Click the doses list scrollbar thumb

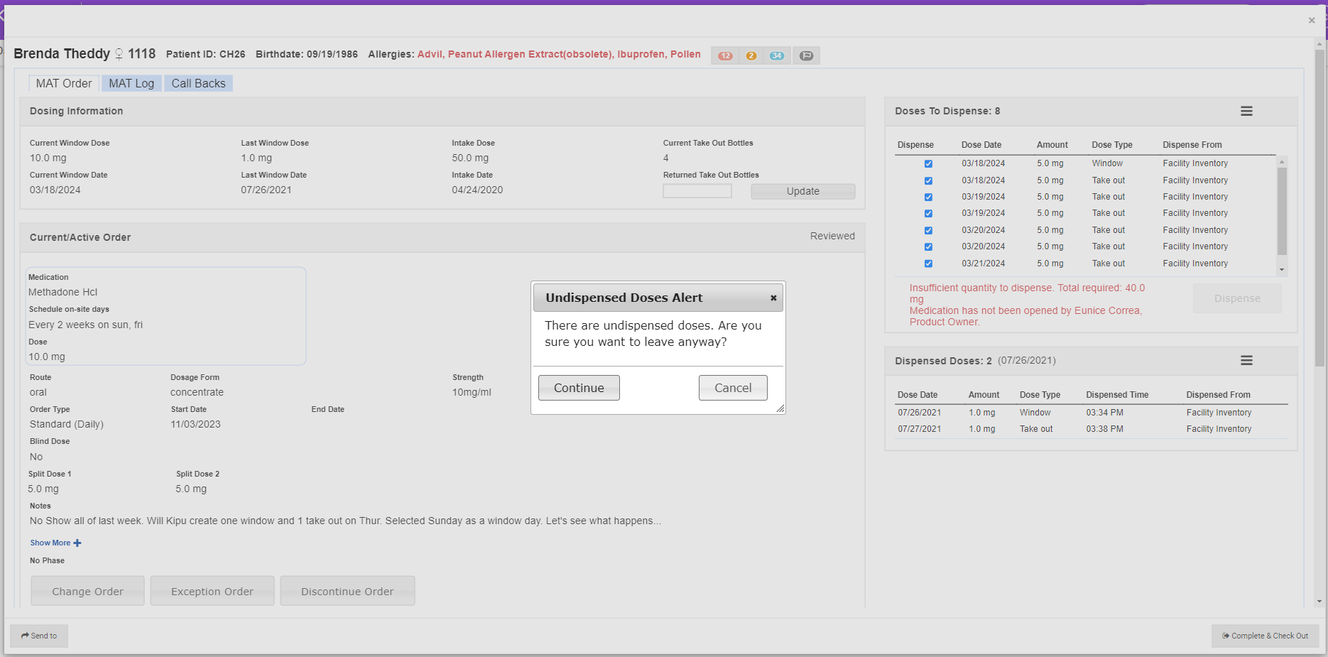pos(1282,211)
